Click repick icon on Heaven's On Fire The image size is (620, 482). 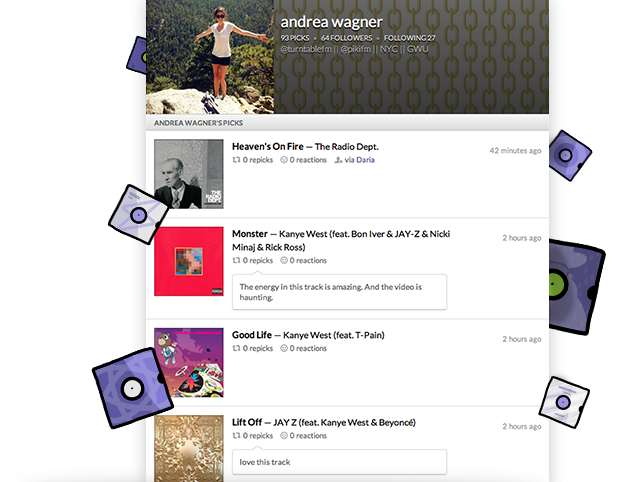click(236, 160)
